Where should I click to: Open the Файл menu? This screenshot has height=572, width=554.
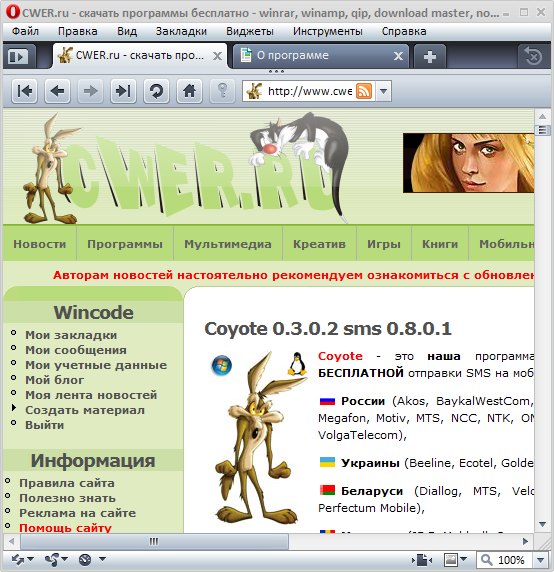25,31
